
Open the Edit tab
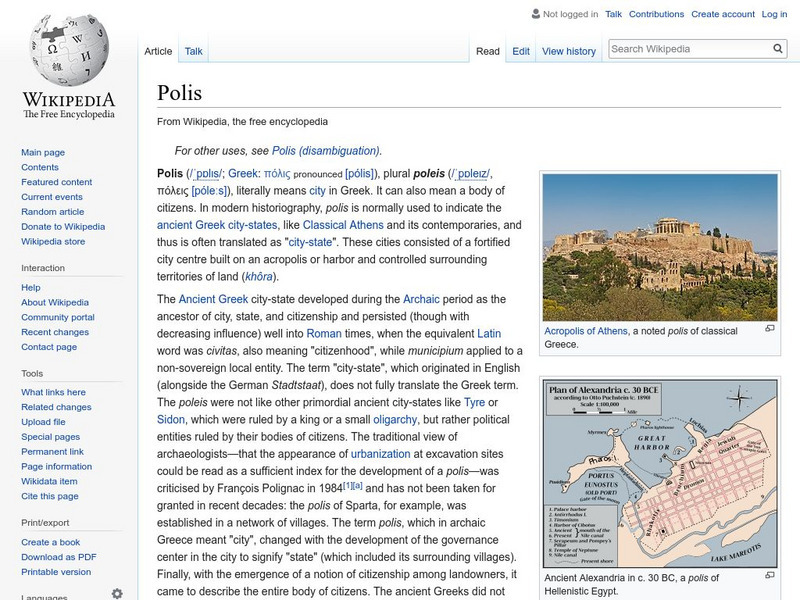tap(521, 51)
